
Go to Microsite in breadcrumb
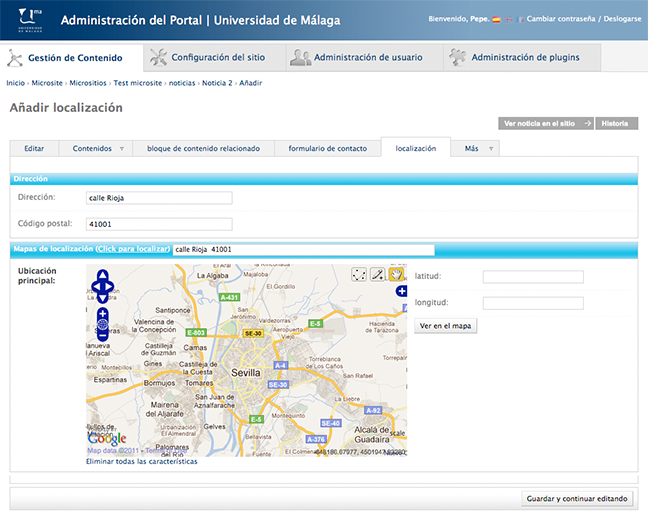point(47,83)
